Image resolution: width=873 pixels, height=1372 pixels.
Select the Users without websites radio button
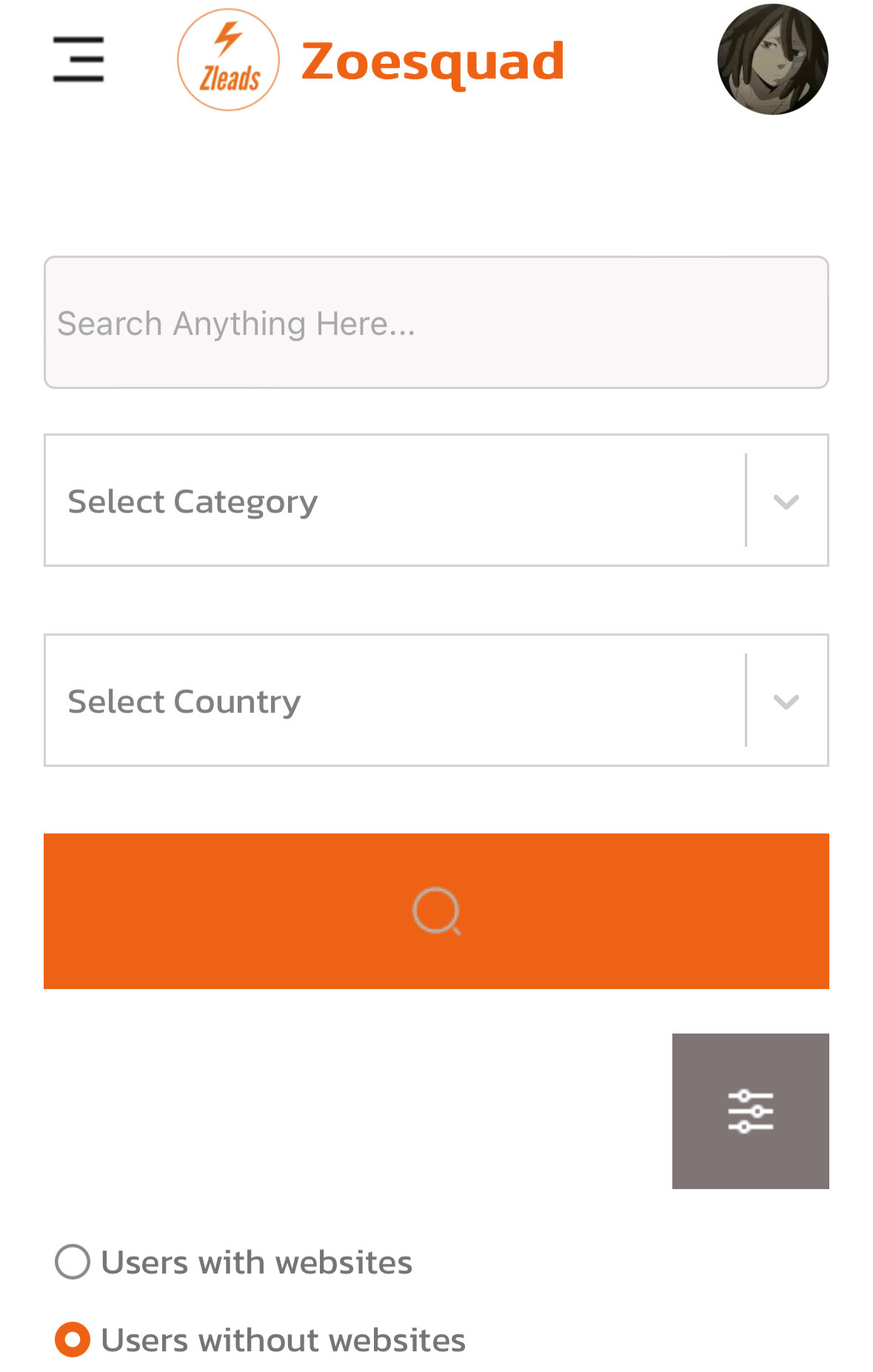[73, 1339]
